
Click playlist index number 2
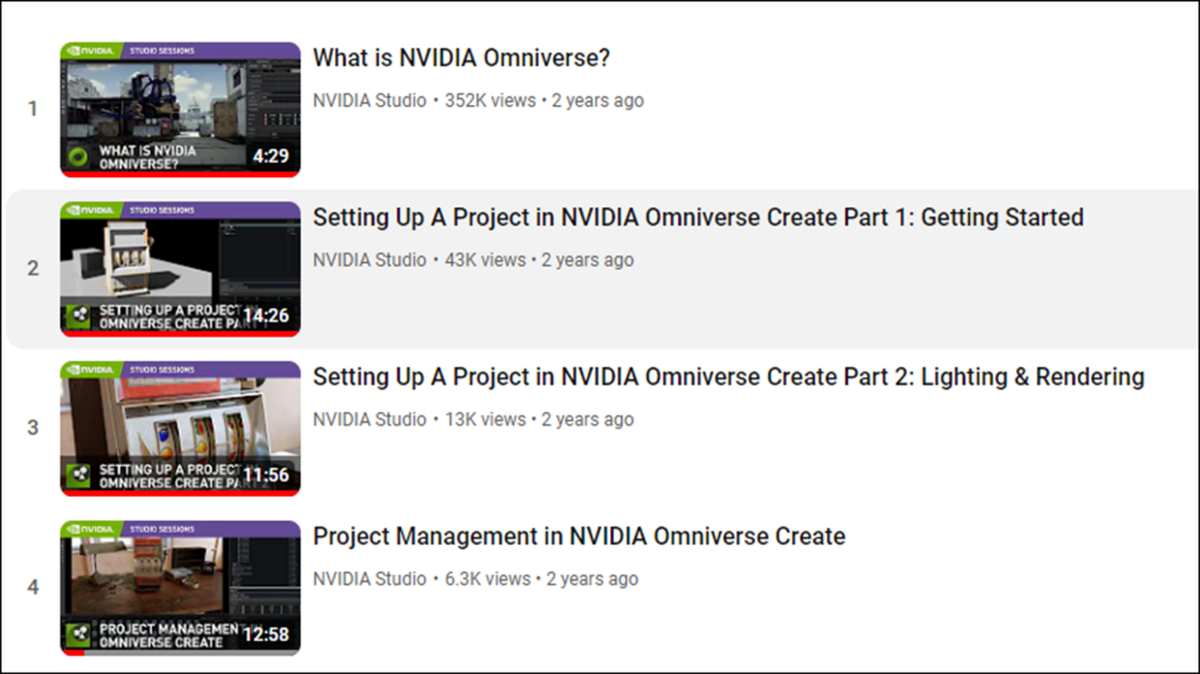pyautogui.click(x=33, y=269)
